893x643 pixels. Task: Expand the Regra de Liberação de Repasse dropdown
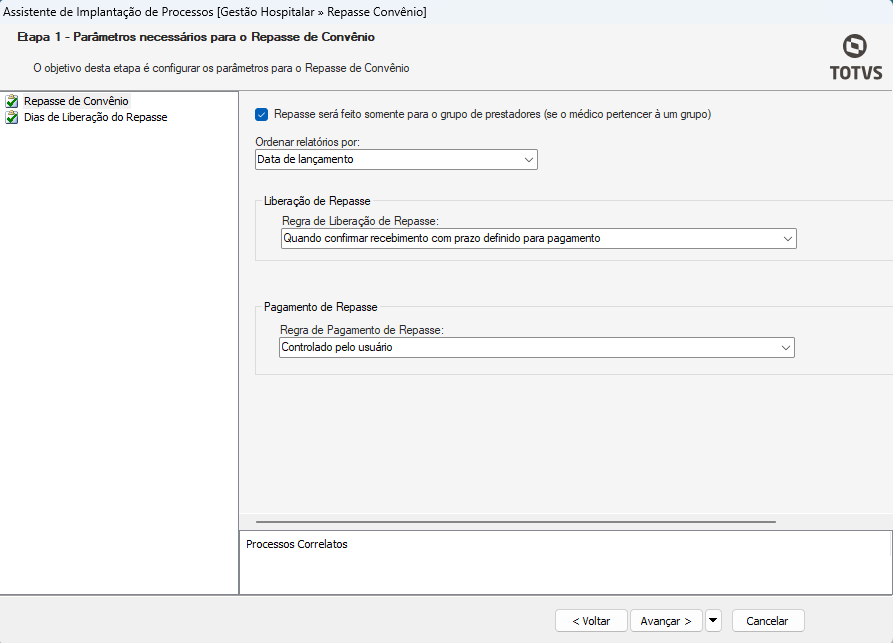click(787, 239)
